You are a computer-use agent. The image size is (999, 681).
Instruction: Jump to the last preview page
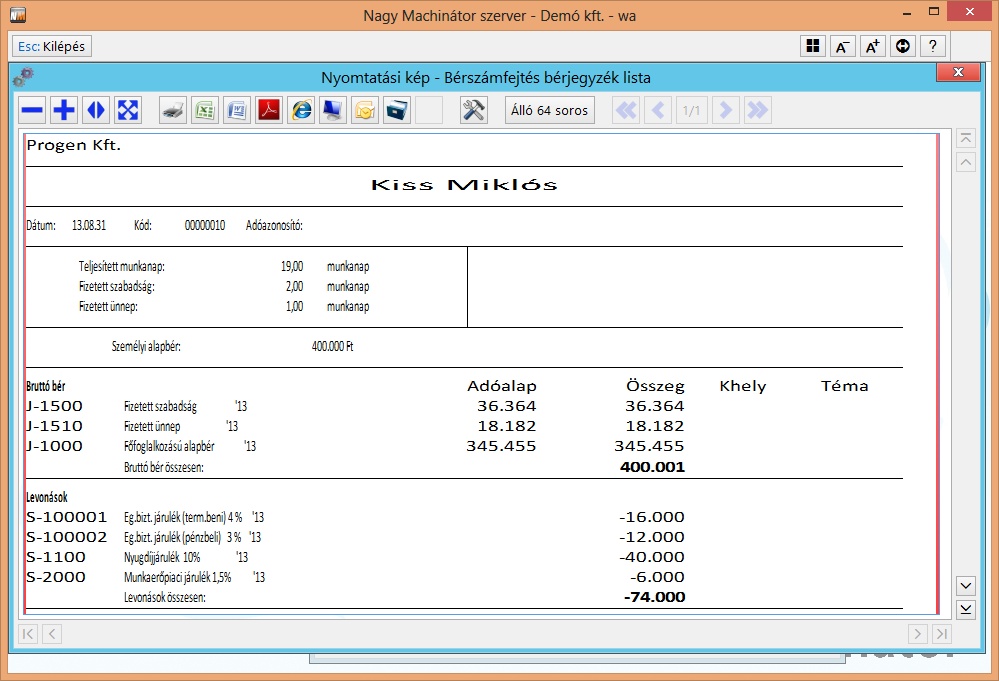click(x=757, y=110)
